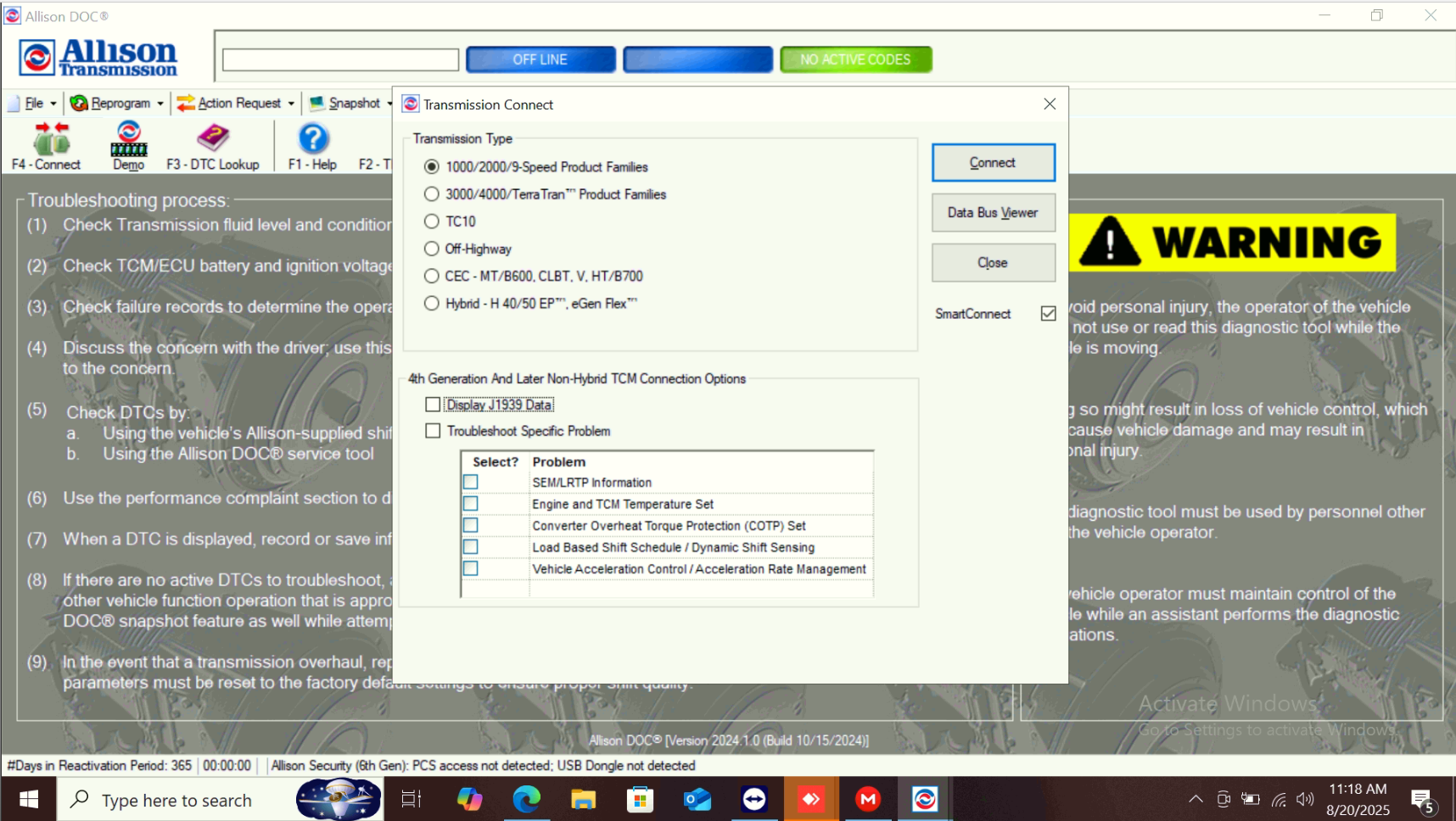
Task: Click the search highlight illustration on taskbar
Action: pos(339,800)
